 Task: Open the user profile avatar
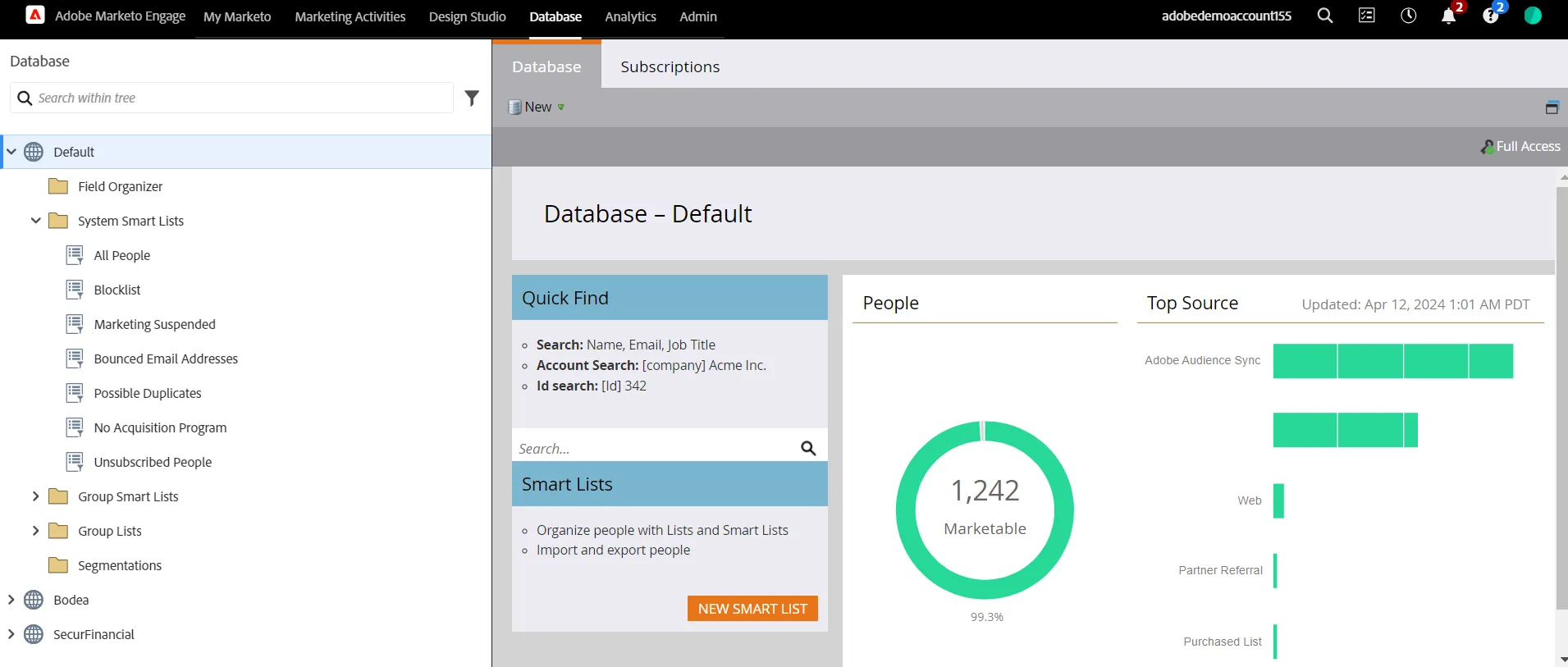[1533, 16]
